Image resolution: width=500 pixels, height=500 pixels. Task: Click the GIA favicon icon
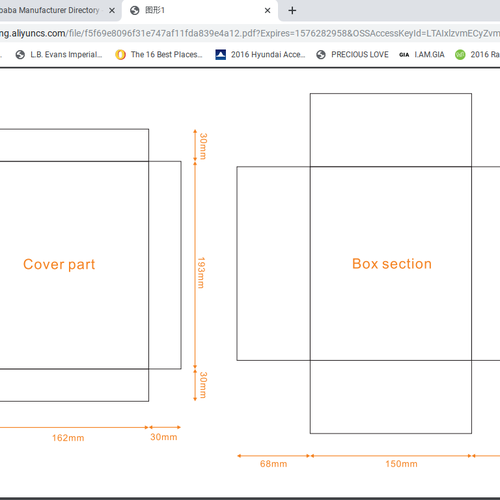pyautogui.click(x=404, y=55)
